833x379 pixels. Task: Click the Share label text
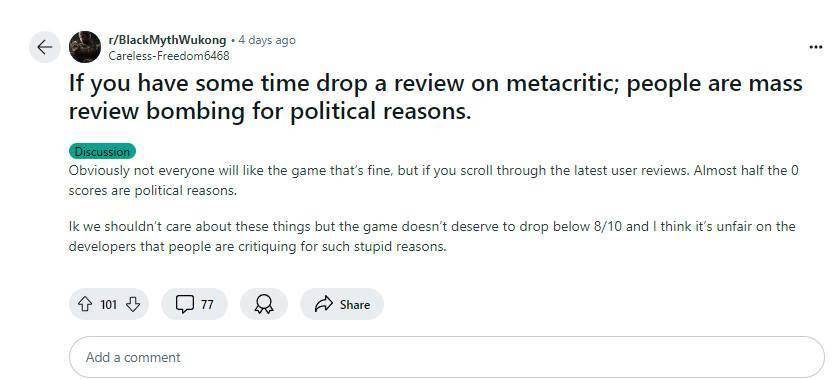(355, 305)
